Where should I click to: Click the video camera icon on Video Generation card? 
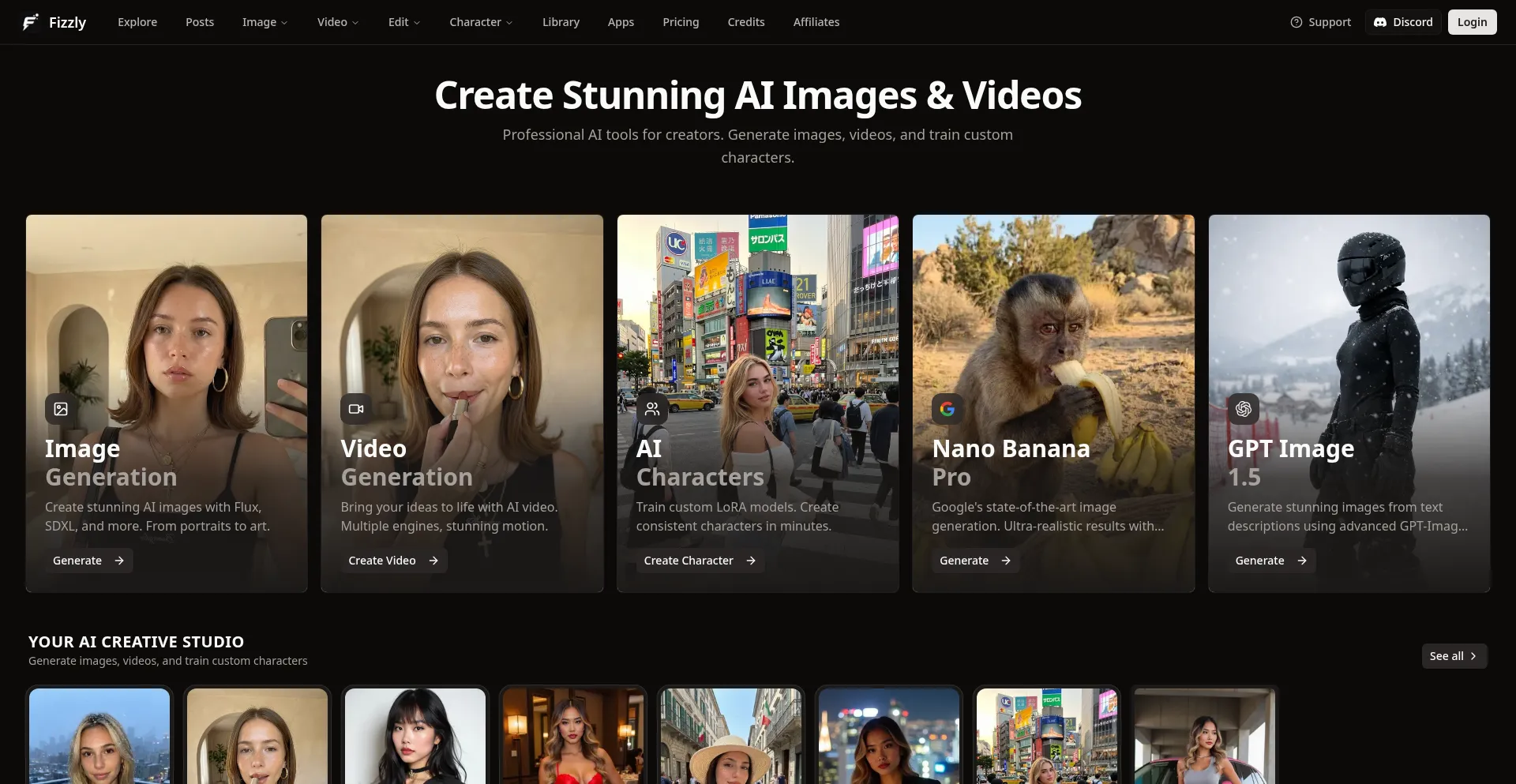(x=356, y=409)
